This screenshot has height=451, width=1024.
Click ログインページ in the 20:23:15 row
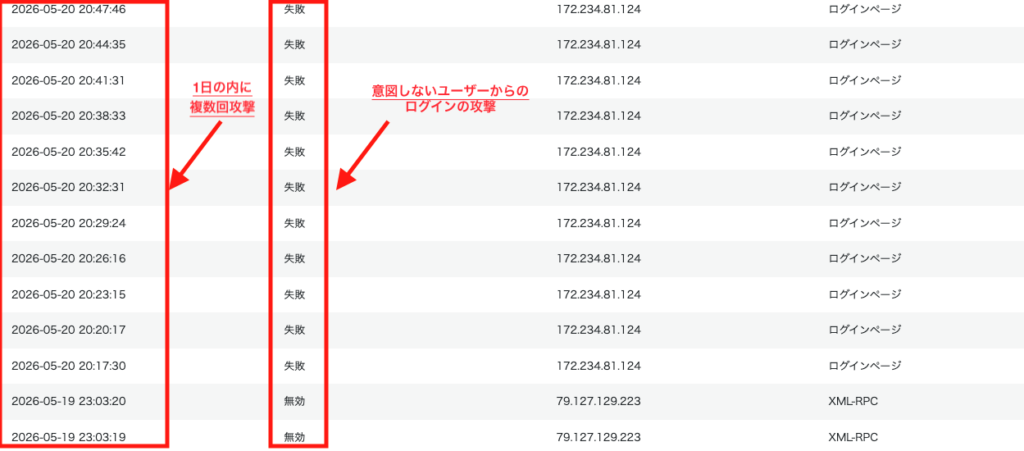(x=865, y=294)
